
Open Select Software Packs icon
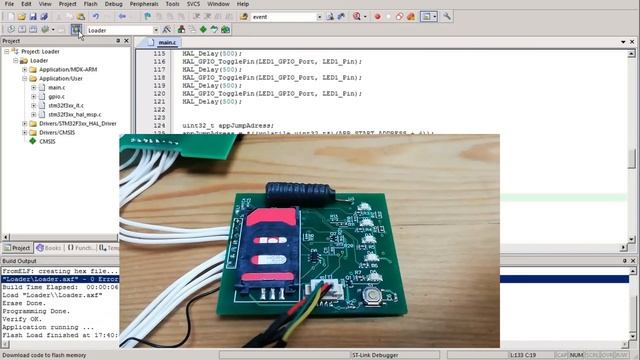(214, 29)
